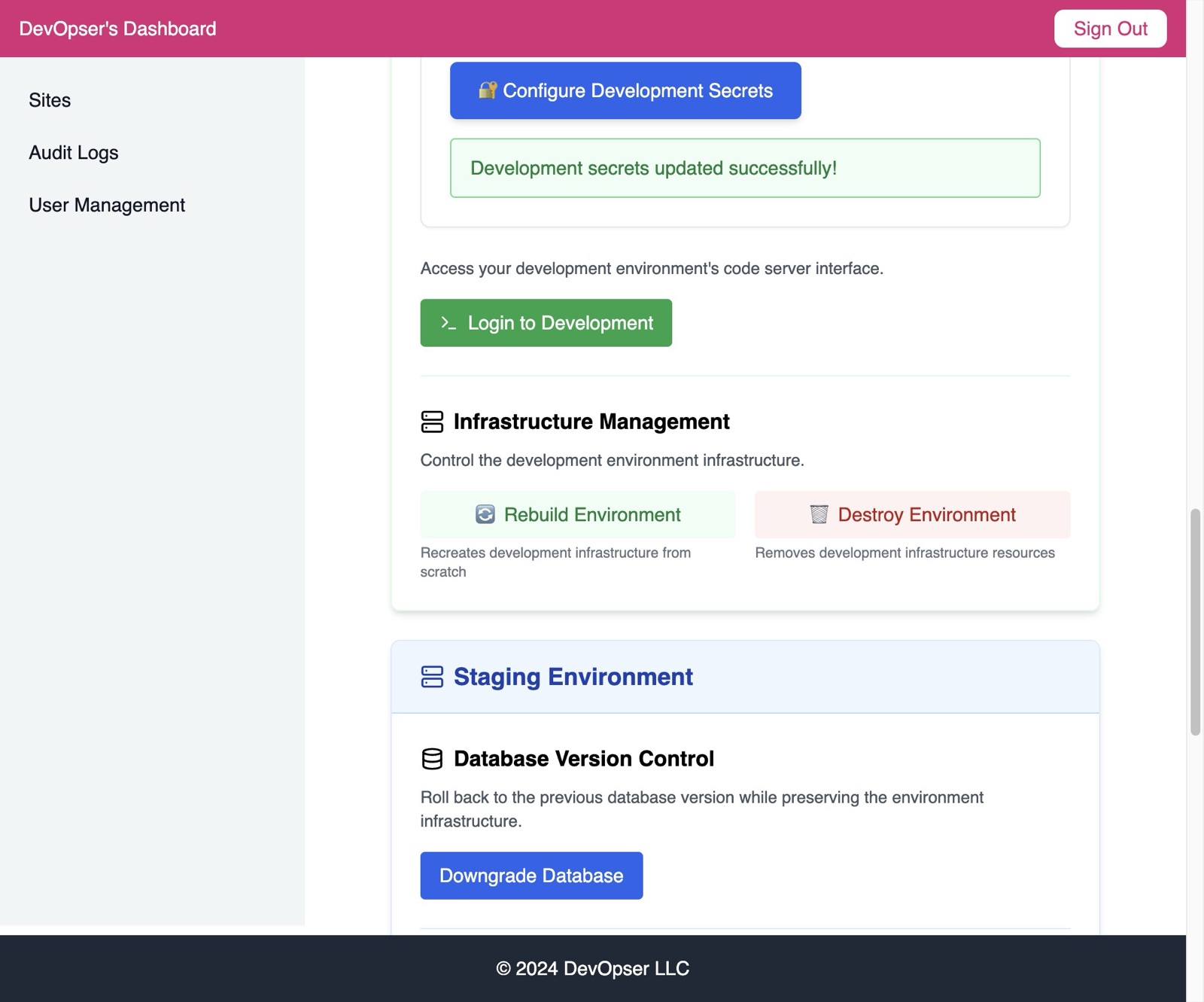Click 'Control the development environment infrastructure' text
Screen dimensions: 1204x1002
click(612, 460)
